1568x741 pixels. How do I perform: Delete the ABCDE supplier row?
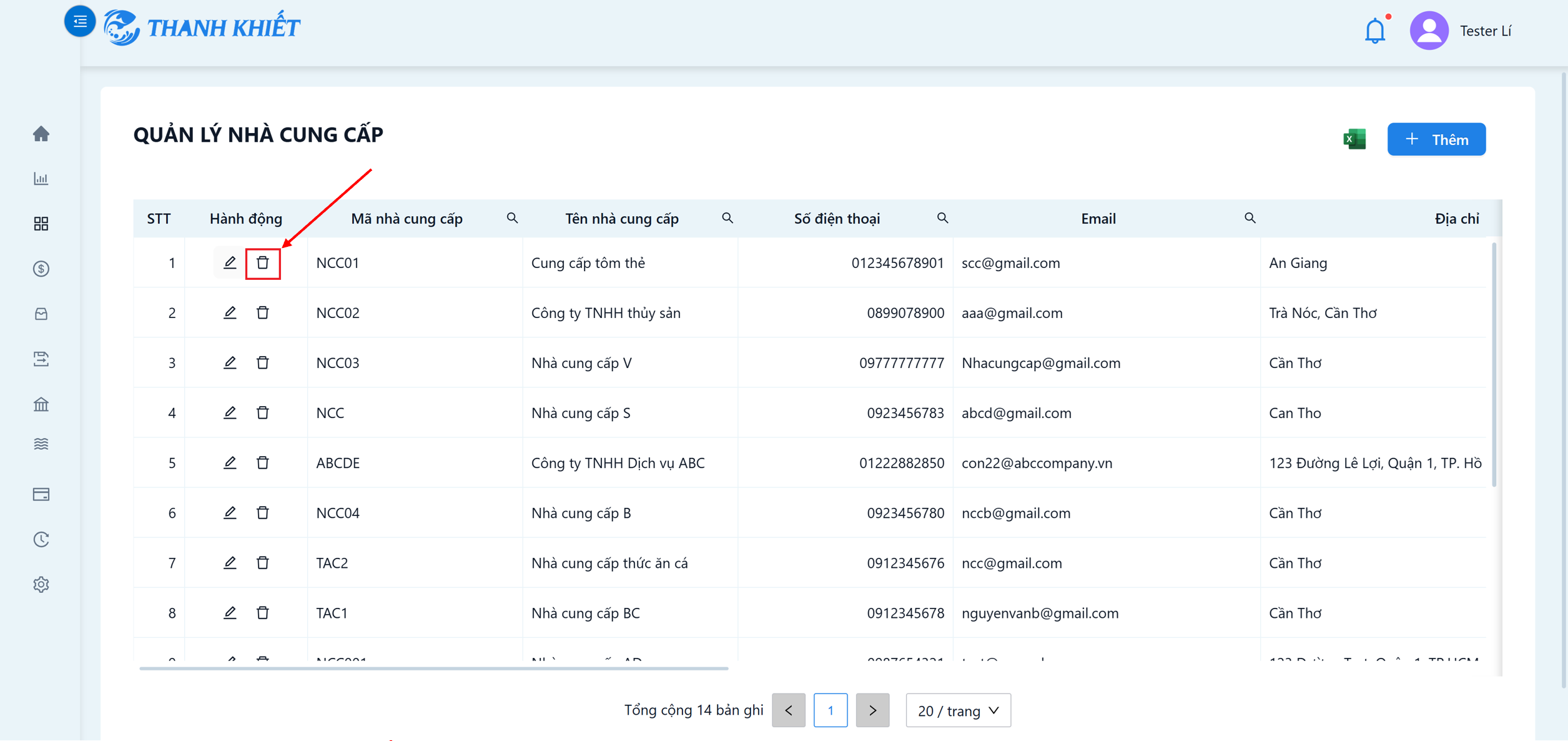(263, 462)
